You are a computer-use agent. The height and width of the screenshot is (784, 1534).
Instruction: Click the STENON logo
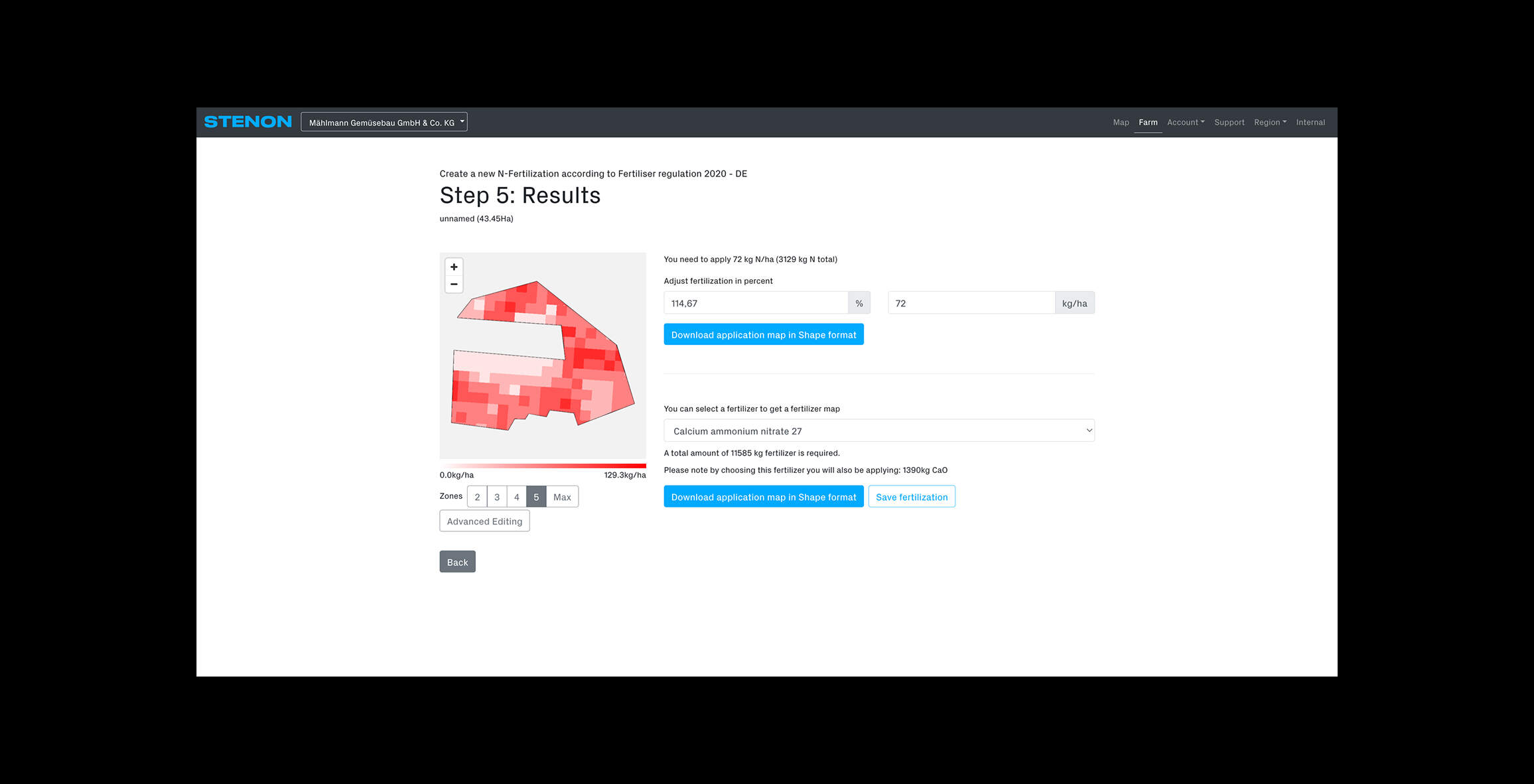(x=247, y=122)
